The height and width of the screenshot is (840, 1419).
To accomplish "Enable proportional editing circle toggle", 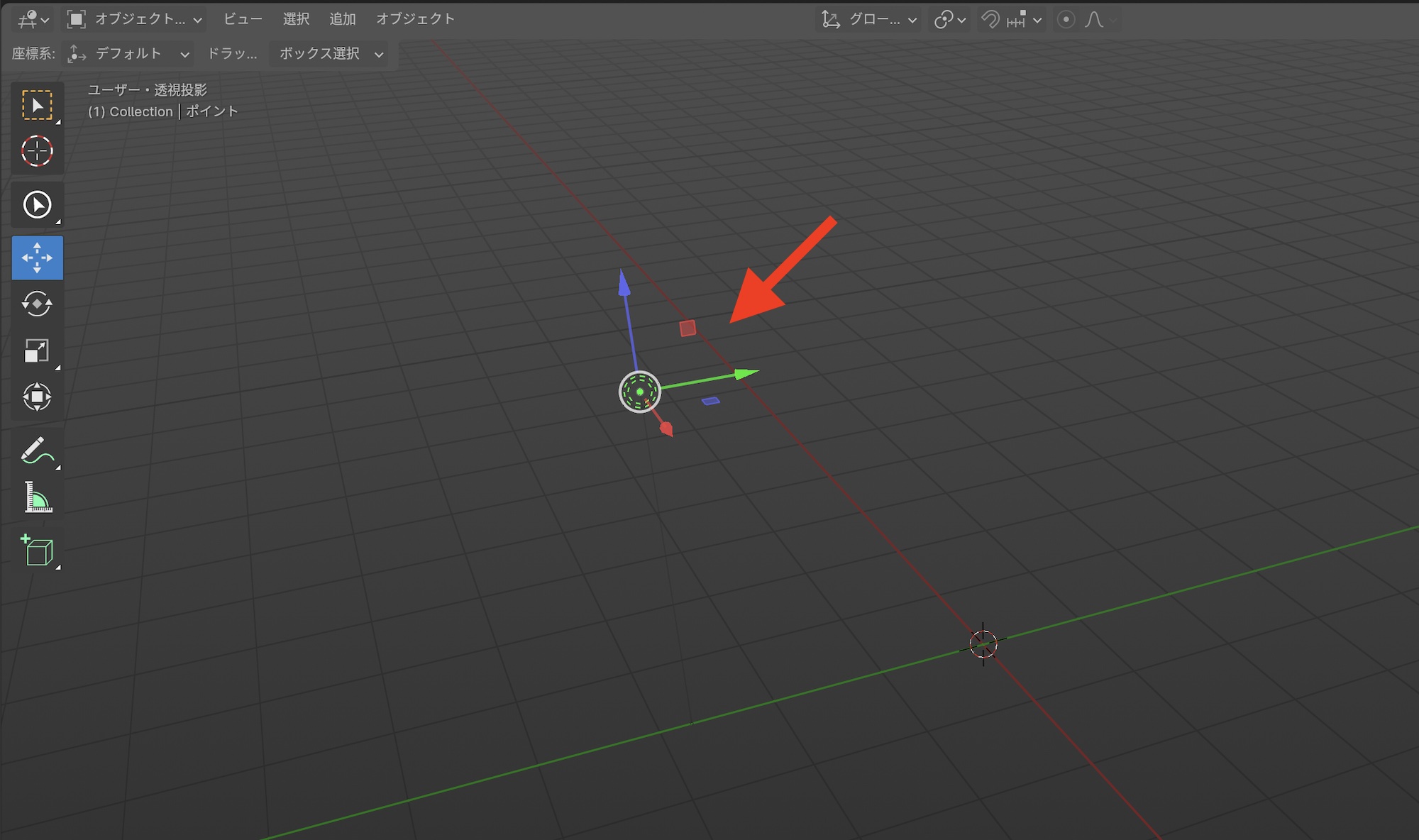I will pyautogui.click(x=1066, y=20).
